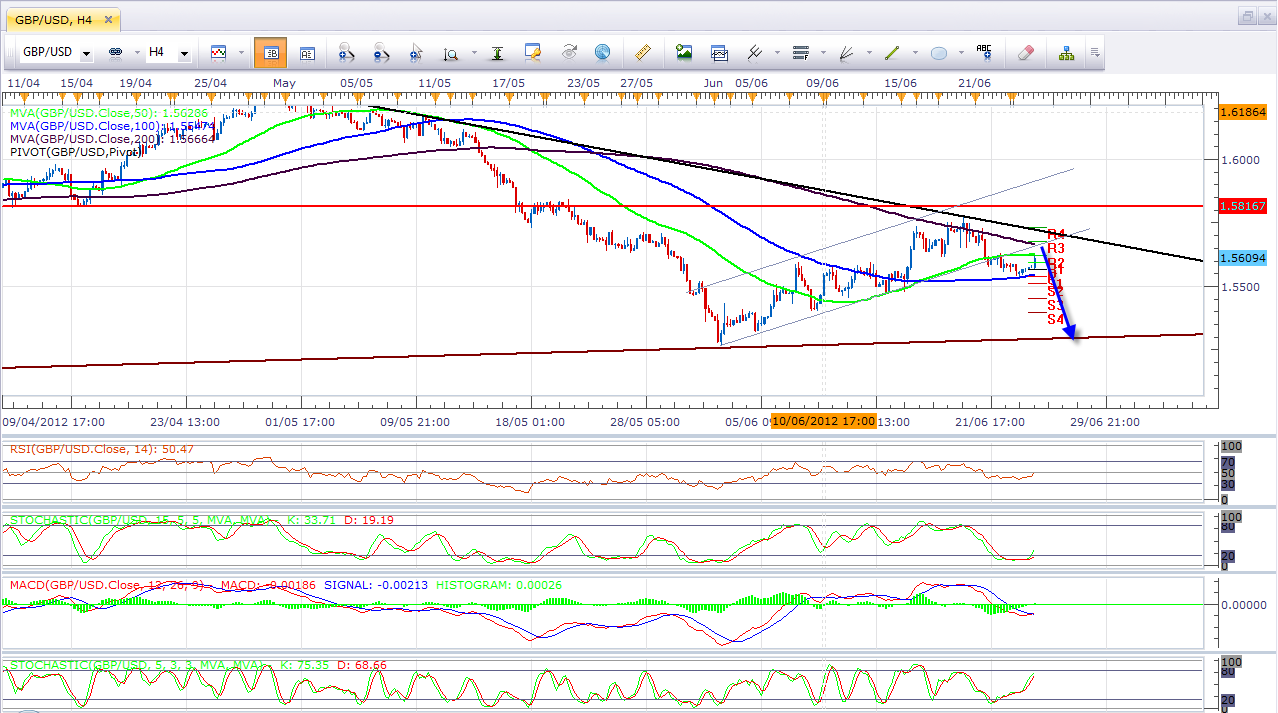
Task: Expand the Gann fan dropdown arrow
Action: pos(868,53)
